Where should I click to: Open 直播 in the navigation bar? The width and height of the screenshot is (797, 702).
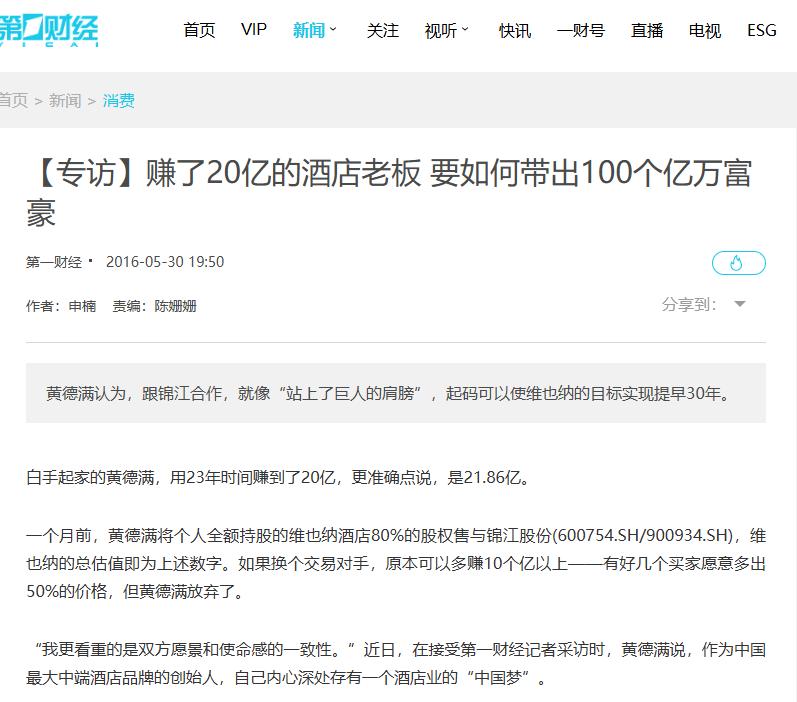[x=647, y=30]
